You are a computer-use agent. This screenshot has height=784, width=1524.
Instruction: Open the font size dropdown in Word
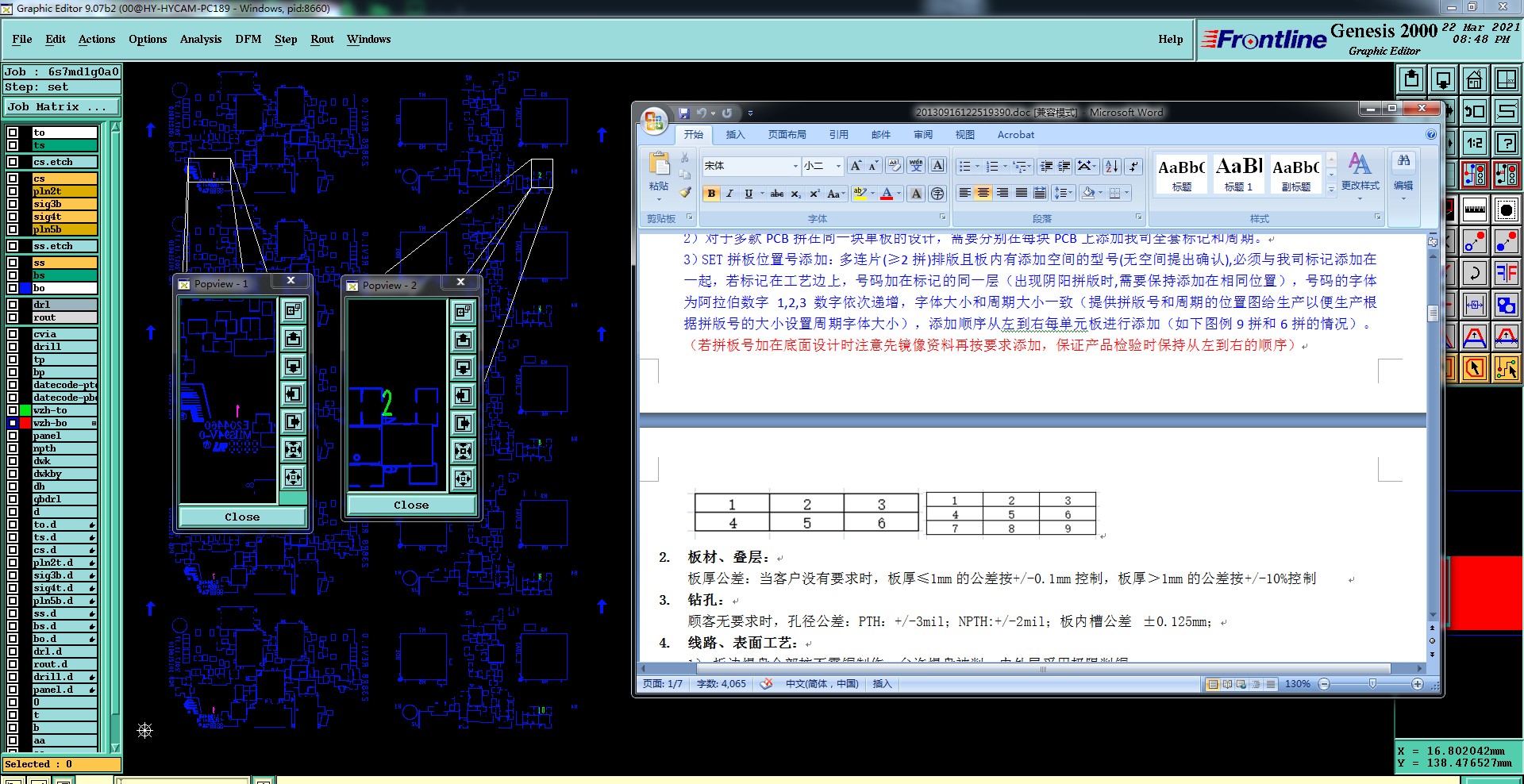(x=838, y=166)
